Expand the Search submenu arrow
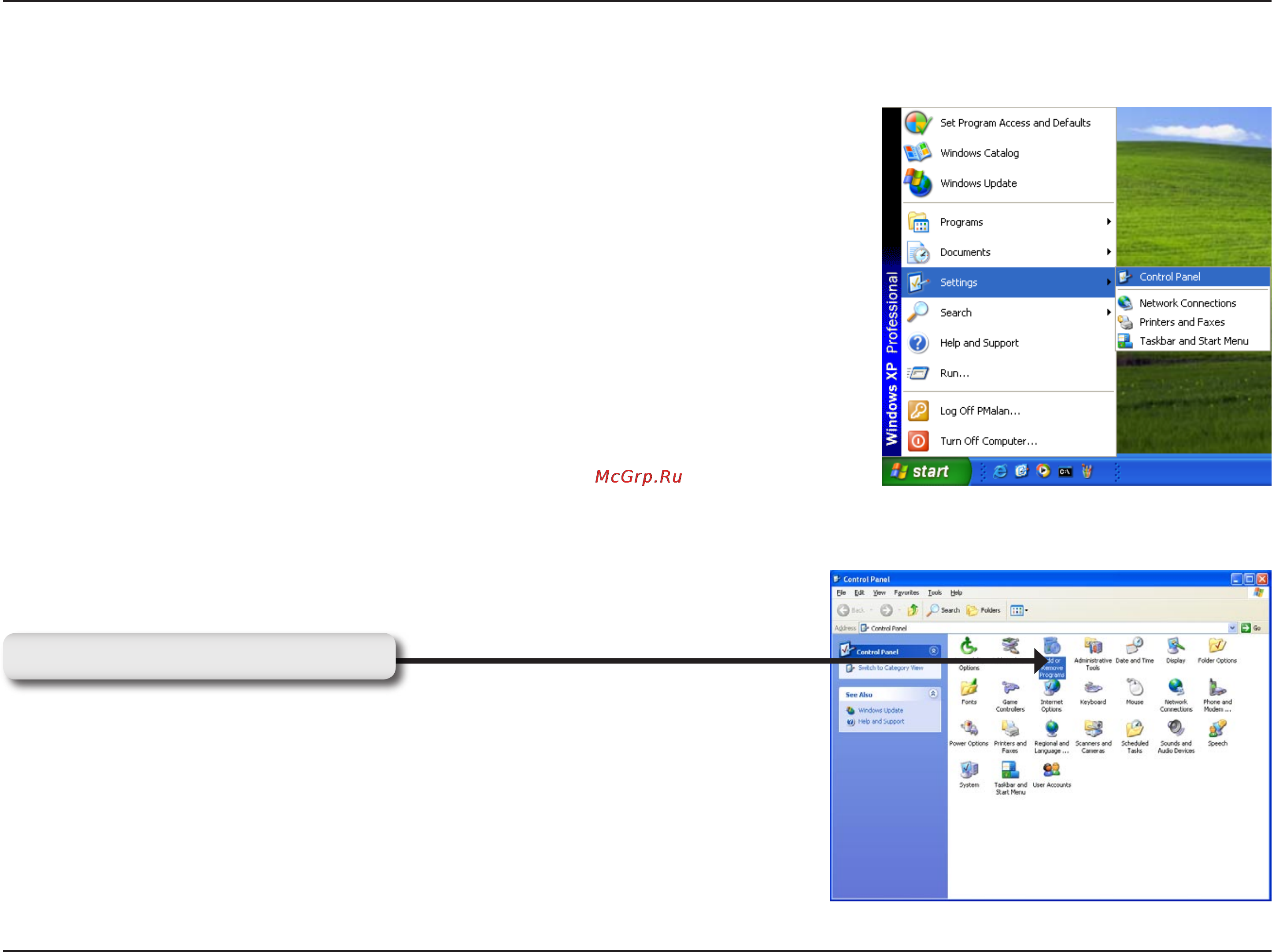The image size is (1272, 952). coord(1109,312)
